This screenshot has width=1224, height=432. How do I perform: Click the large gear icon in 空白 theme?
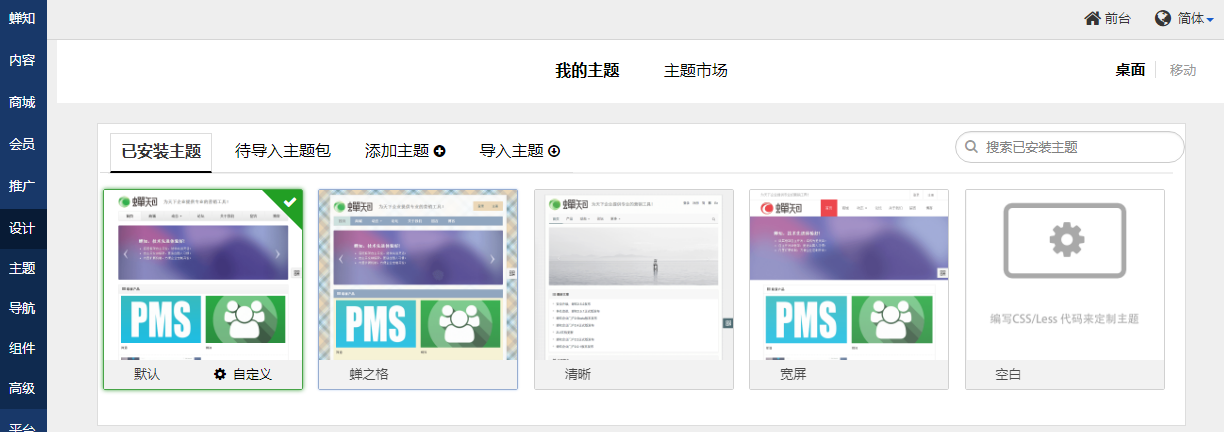pos(1065,240)
